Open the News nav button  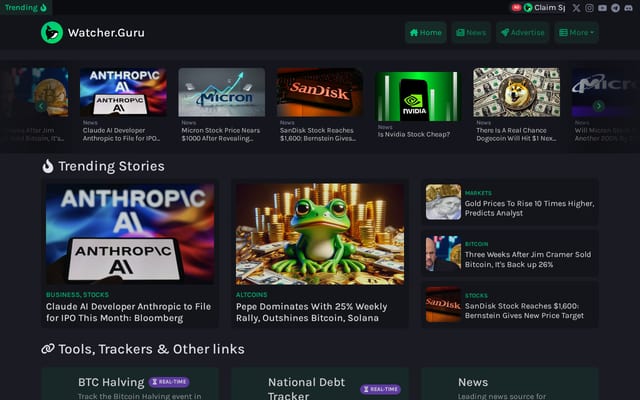[x=471, y=33]
